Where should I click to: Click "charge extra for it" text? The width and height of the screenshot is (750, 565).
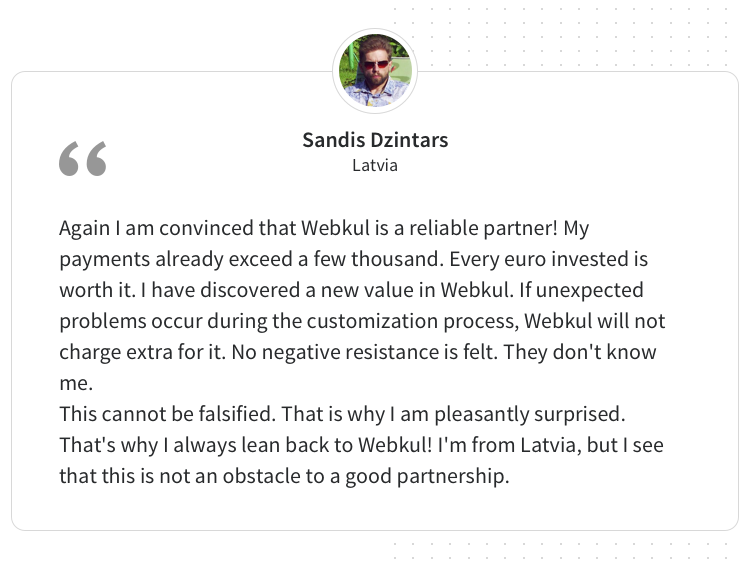pos(142,353)
